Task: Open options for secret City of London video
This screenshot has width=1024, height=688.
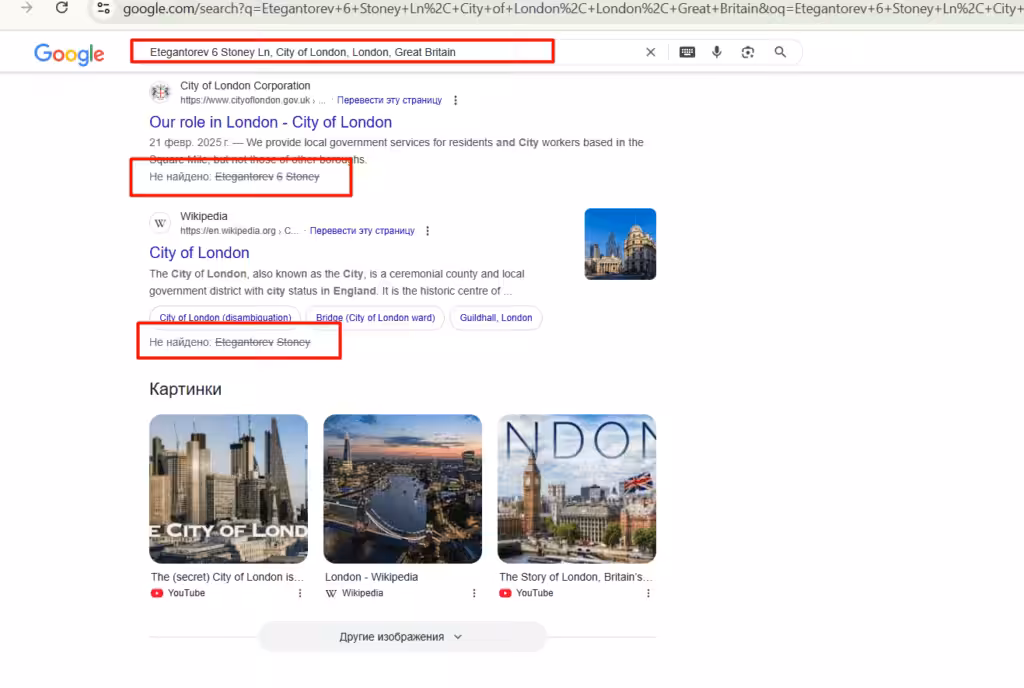Action: coord(300,593)
